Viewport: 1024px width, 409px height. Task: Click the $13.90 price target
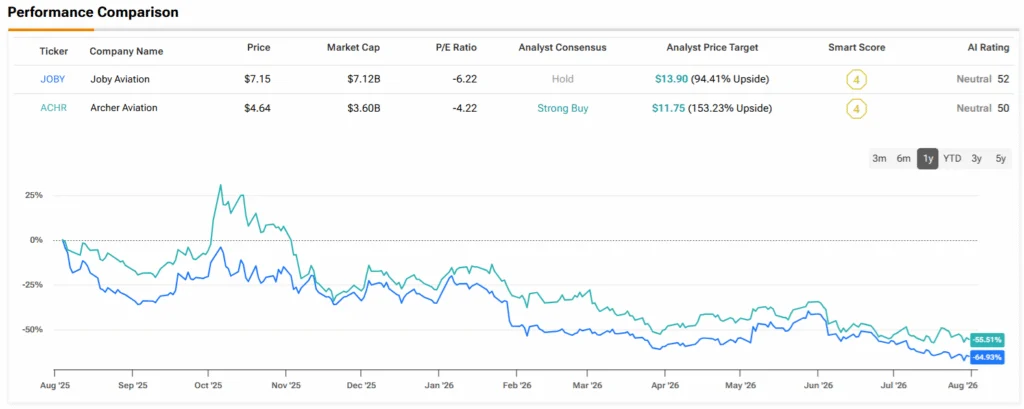(x=671, y=79)
